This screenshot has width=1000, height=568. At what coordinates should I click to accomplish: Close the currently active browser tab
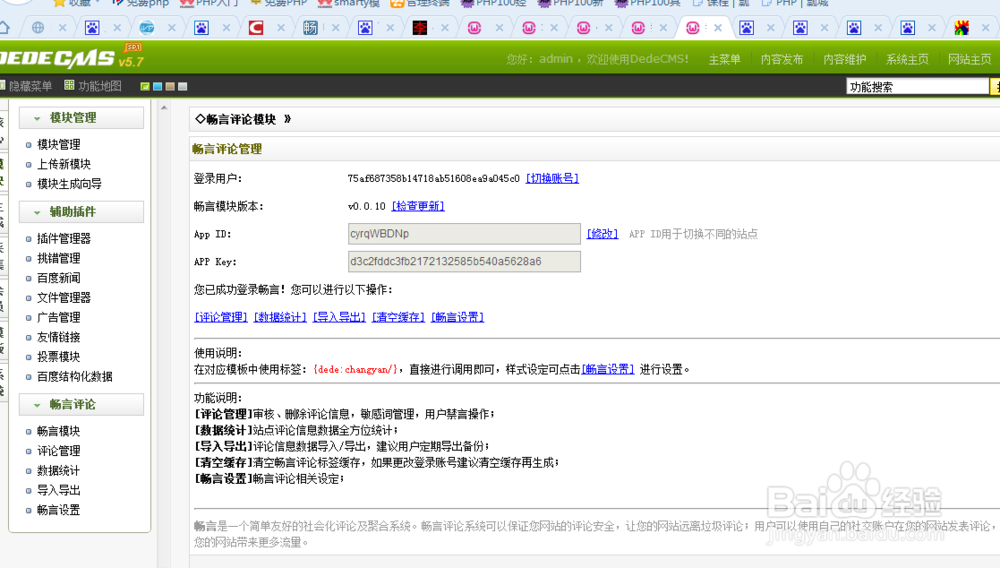pos(718,27)
